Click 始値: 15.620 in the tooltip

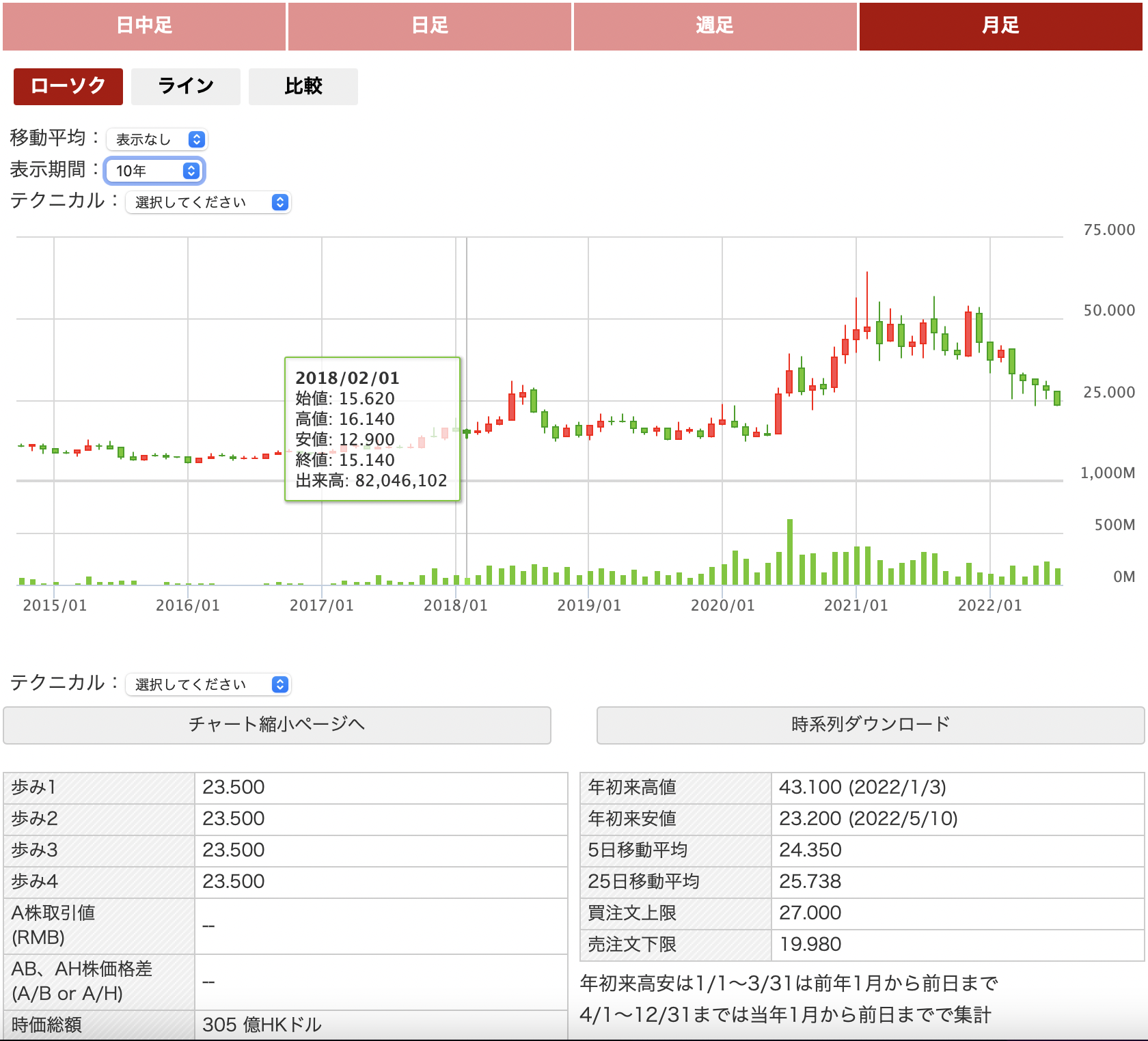345,398
